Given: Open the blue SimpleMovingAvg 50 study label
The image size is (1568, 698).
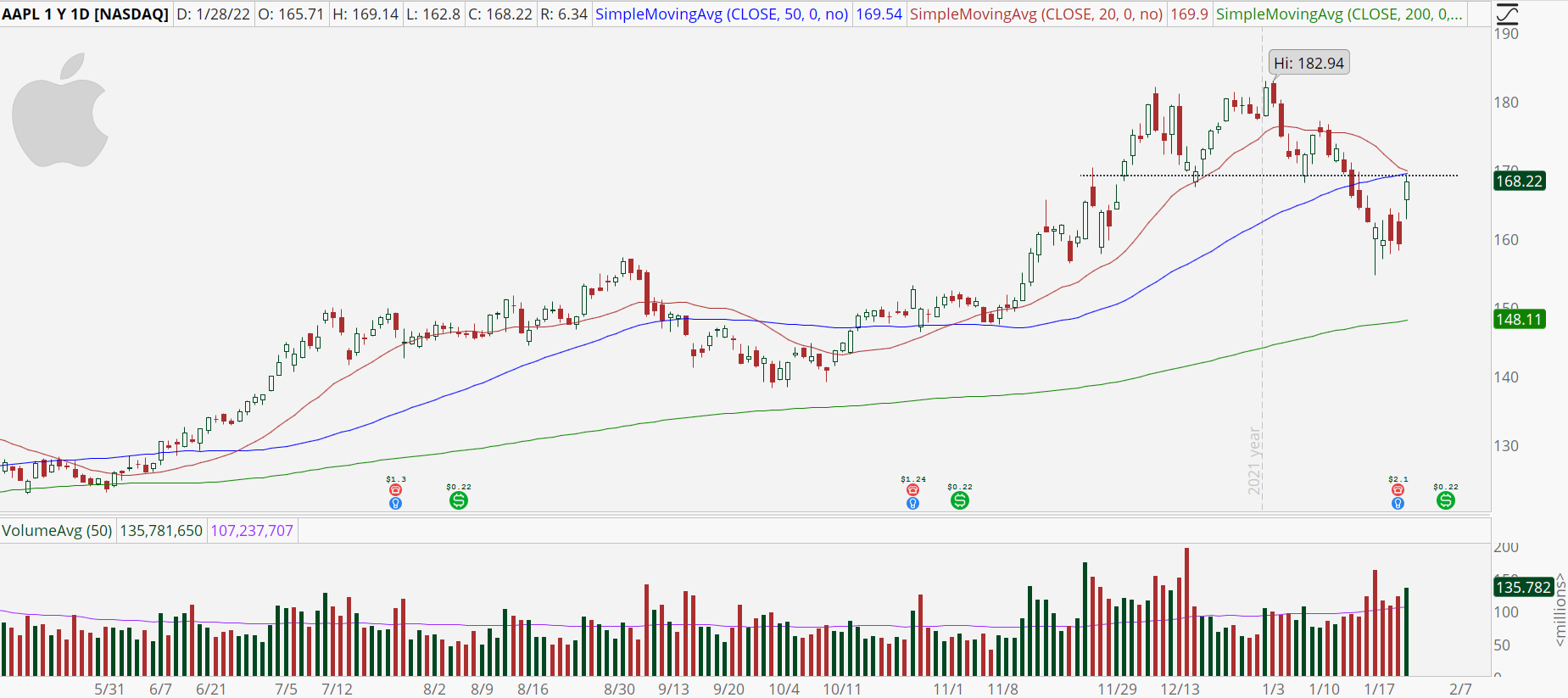Looking at the screenshot, I should pos(722,14).
